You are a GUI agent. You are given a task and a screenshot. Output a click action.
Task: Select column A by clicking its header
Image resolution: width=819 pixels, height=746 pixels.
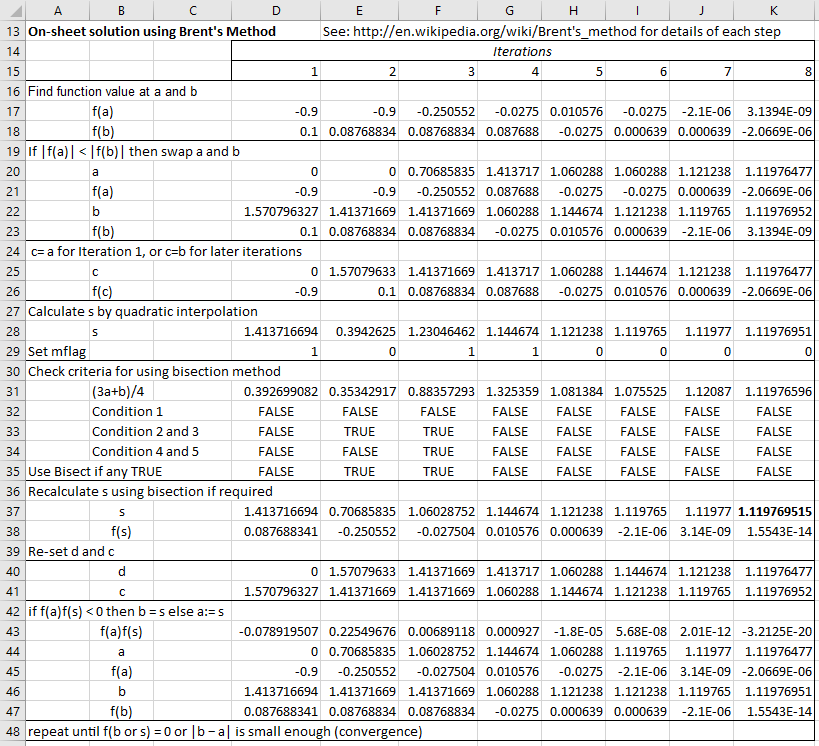tap(57, 11)
